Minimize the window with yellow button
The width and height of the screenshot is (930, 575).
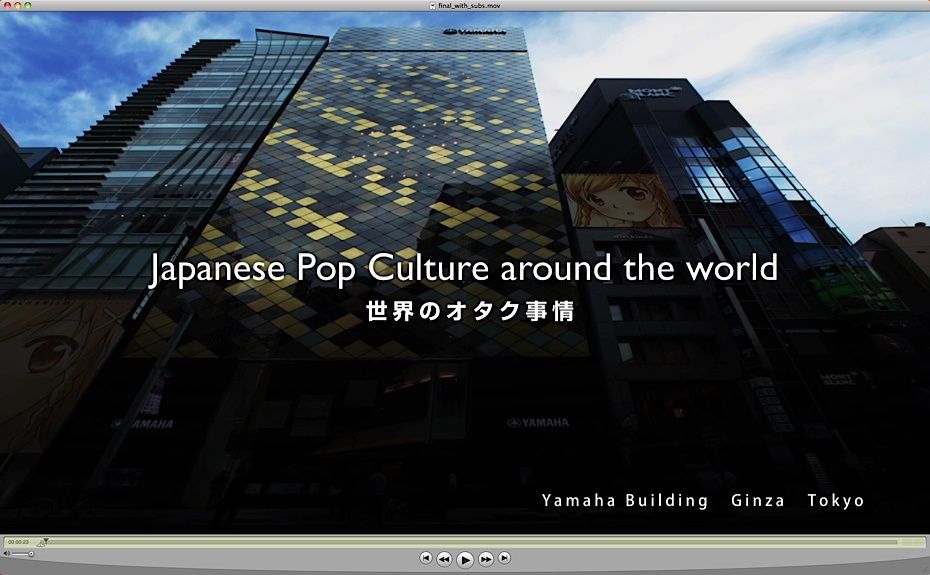17,5
